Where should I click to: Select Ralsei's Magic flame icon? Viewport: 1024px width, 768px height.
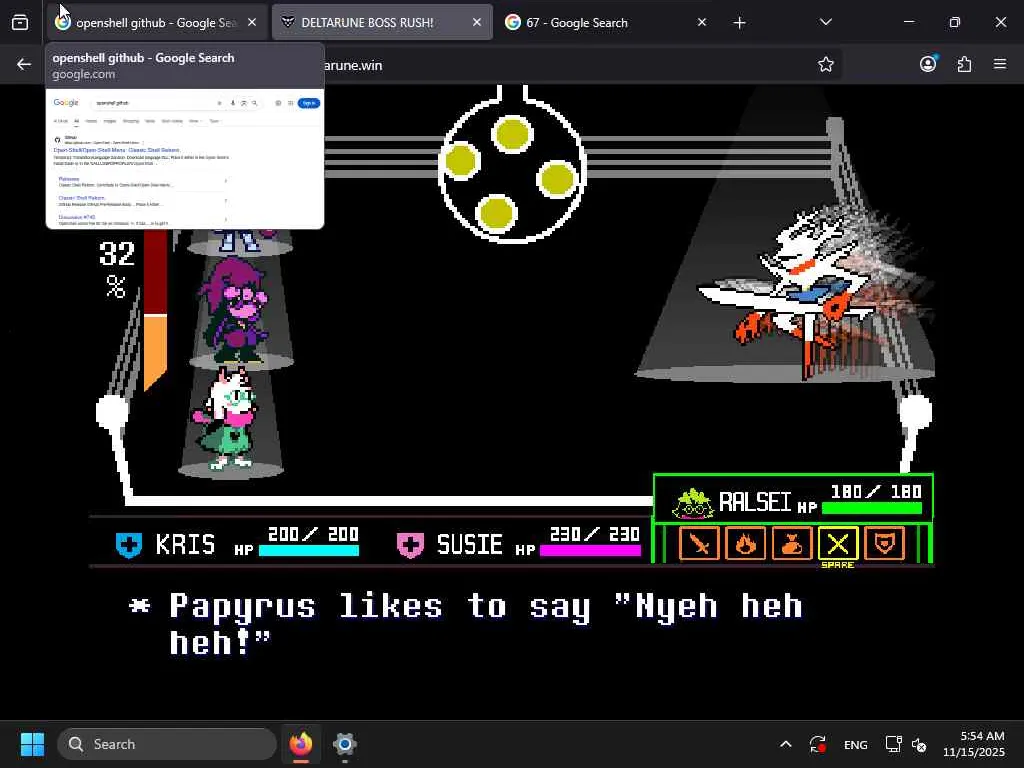coord(745,543)
